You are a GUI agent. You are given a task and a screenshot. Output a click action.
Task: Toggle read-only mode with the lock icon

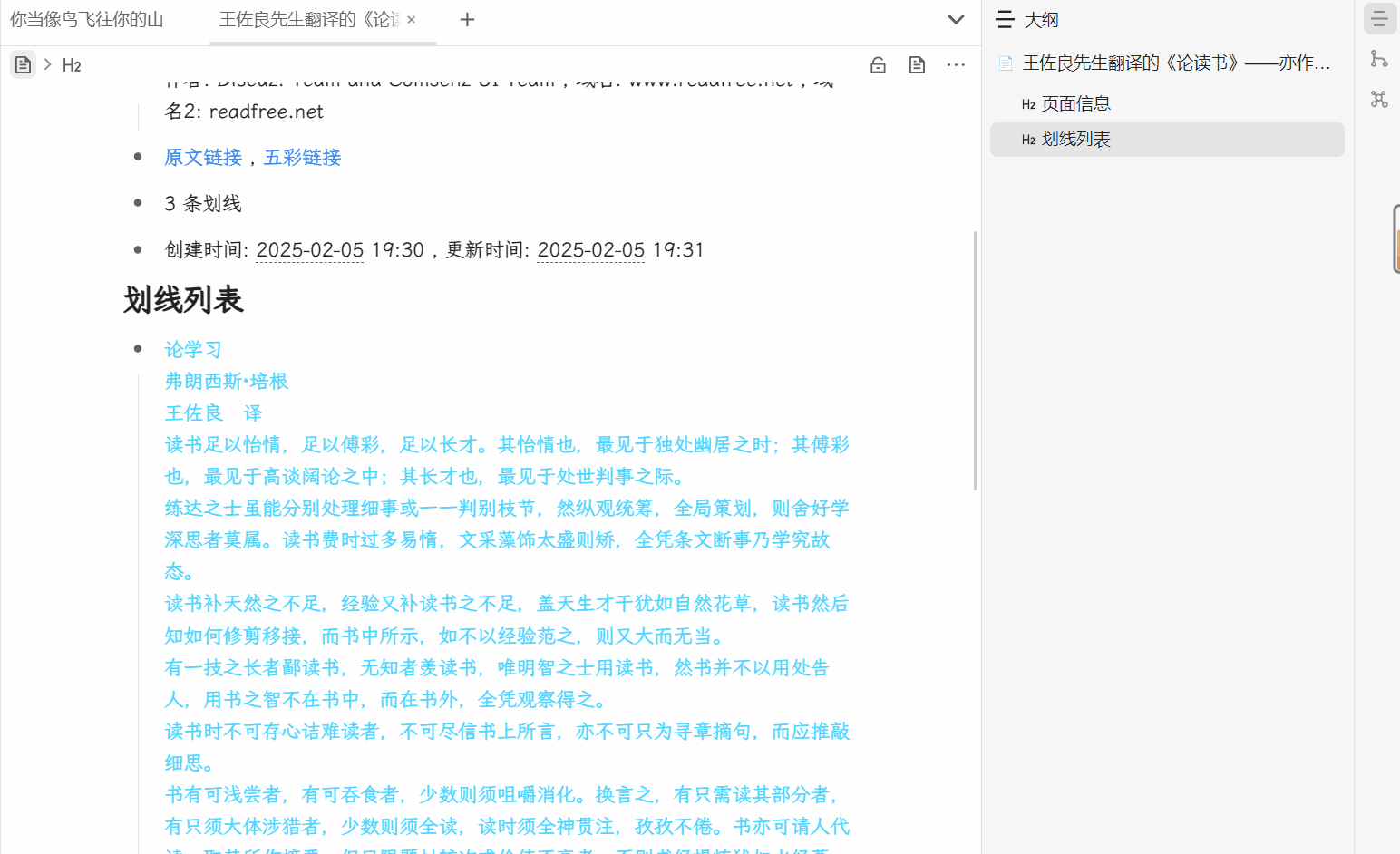coord(877,64)
